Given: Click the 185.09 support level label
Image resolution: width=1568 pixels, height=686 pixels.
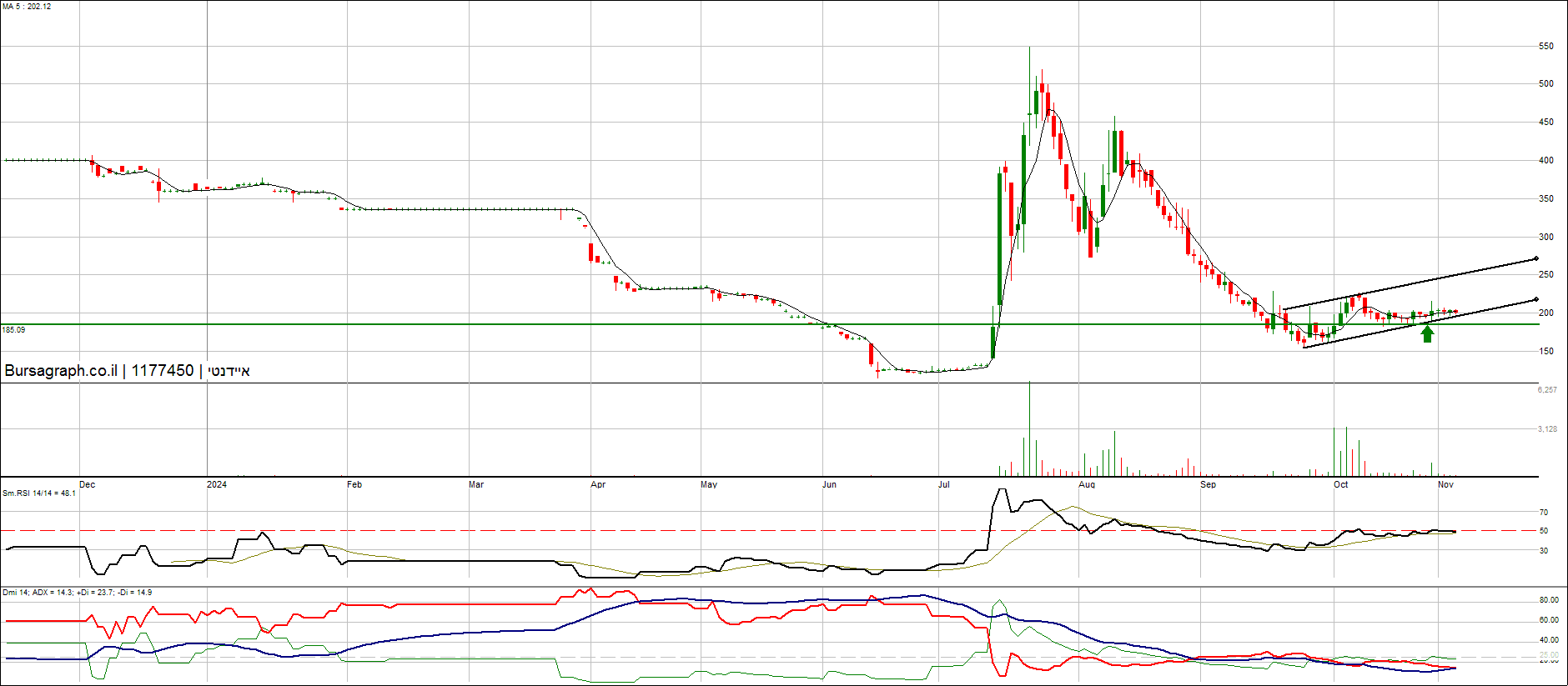Looking at the screenshot, I should 14,330.
